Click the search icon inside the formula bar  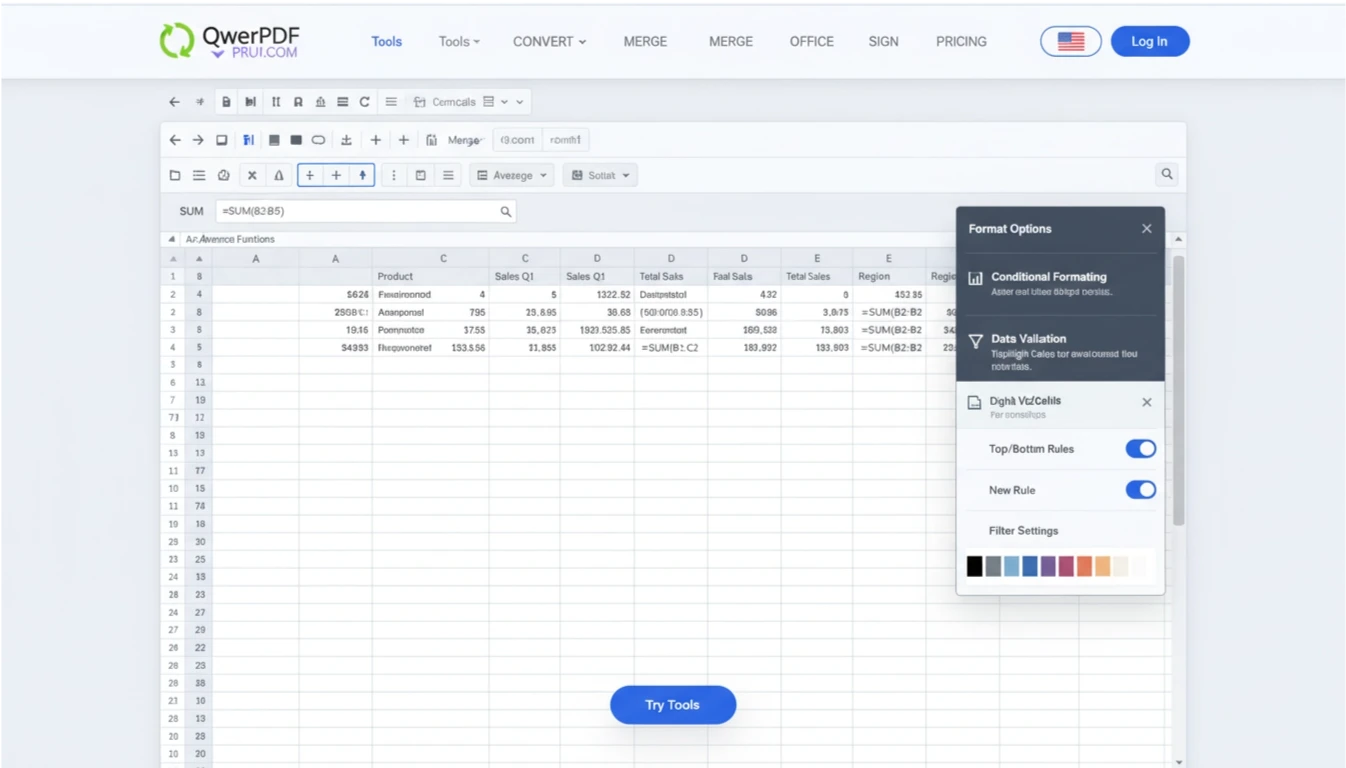tap(506, 211)
